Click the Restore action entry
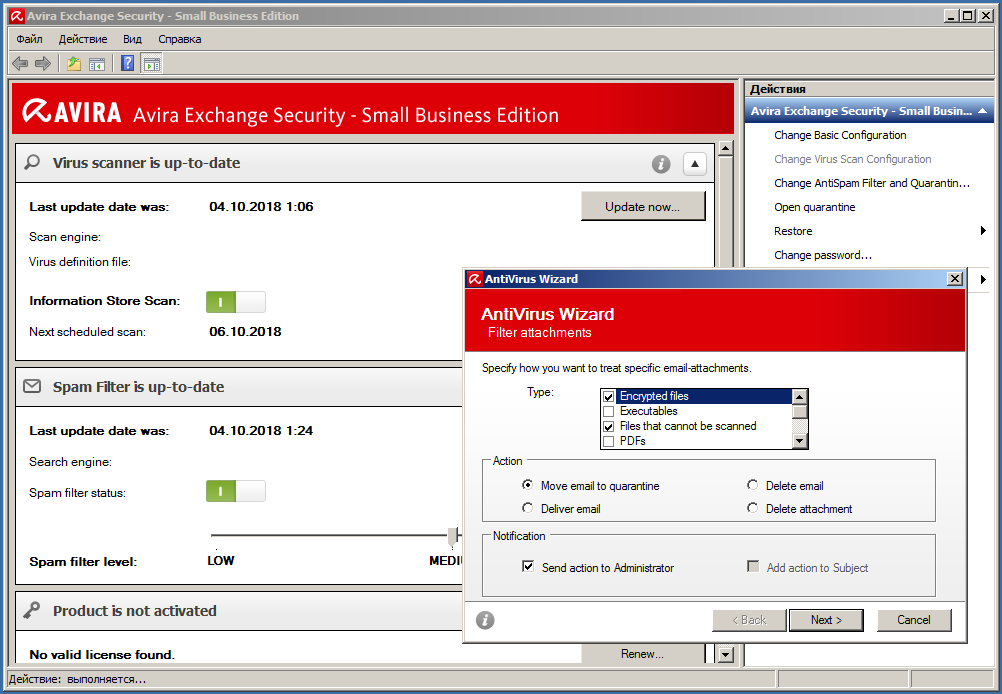1002x694 pixels. 794,231
